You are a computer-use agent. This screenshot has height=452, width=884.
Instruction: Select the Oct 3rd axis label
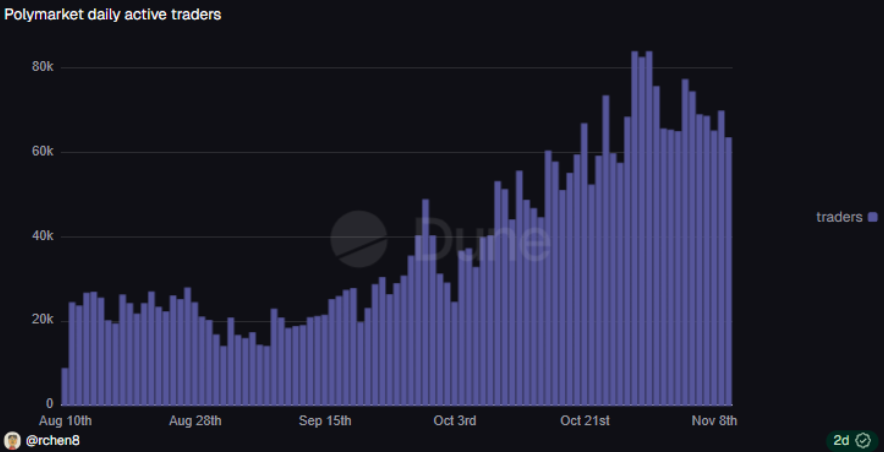click(x=455, y=421)
